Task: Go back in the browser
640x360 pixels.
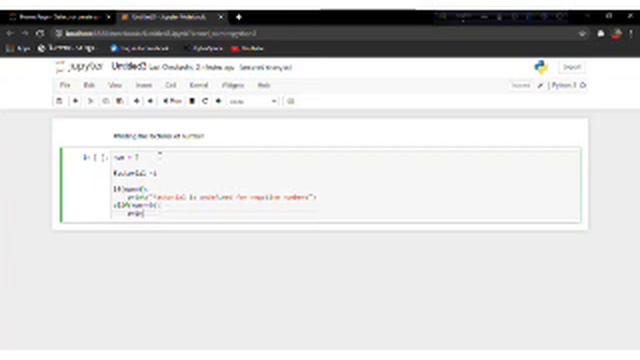Action: (10, 33)
